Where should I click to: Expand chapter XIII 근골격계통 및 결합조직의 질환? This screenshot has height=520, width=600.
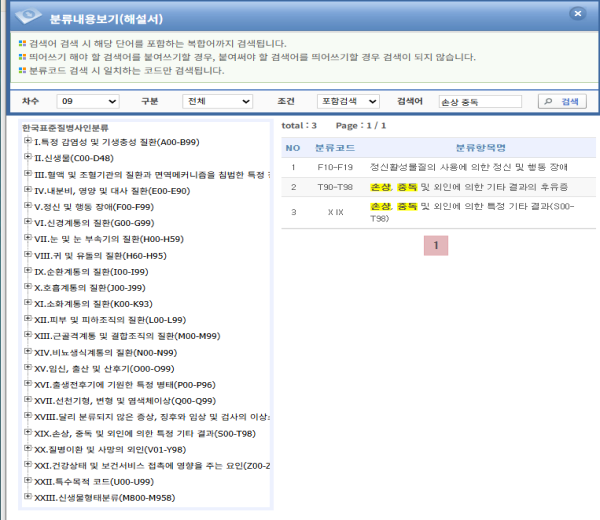pos(28,335)
